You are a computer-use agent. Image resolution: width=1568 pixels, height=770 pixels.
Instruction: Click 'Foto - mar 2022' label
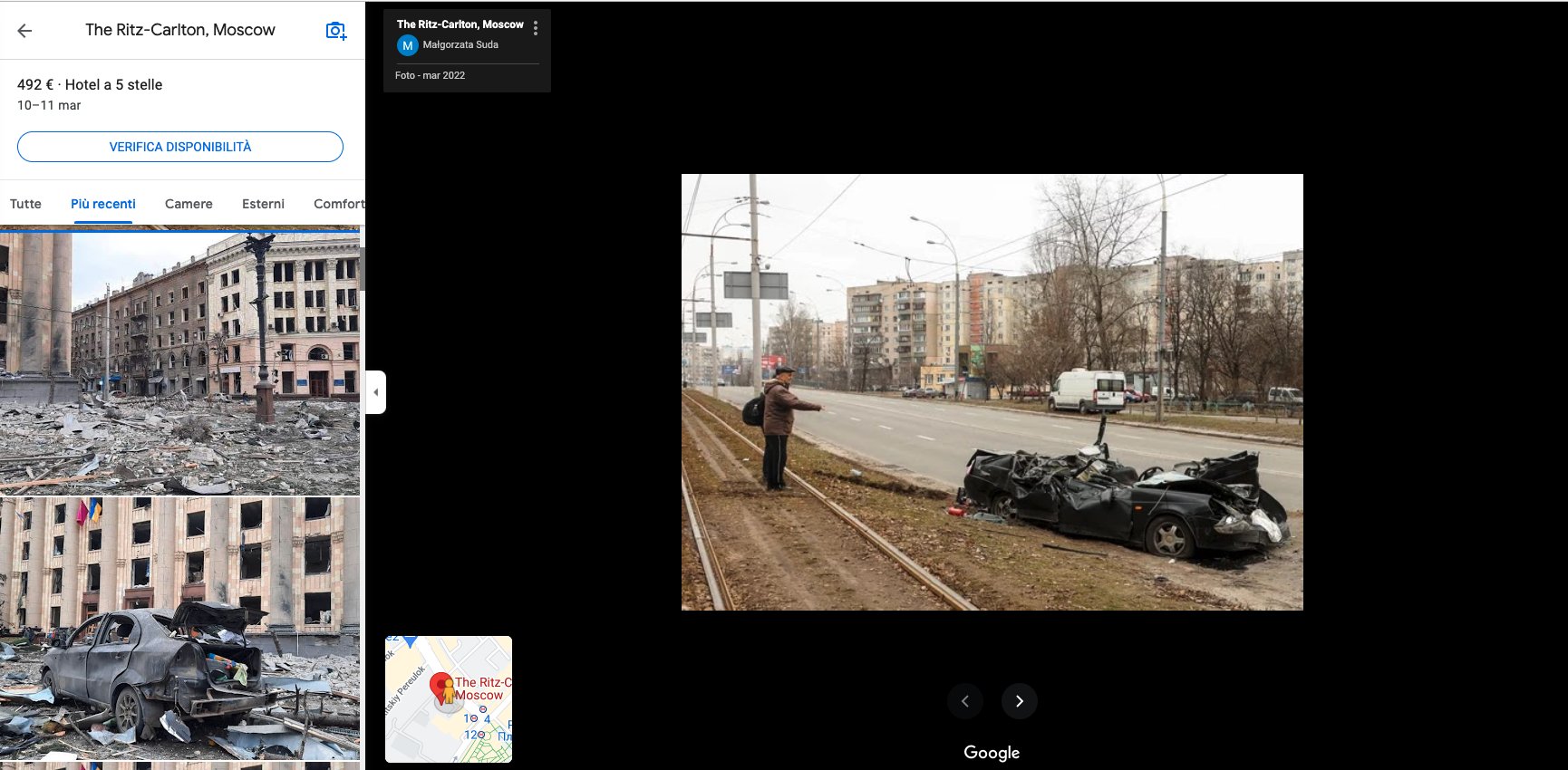pos(430,75)
